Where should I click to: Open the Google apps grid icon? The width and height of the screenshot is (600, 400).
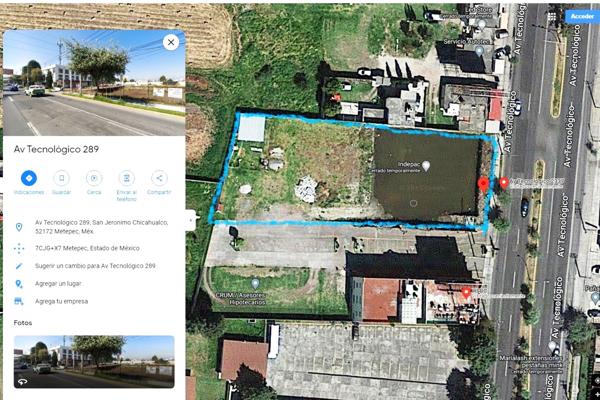point(552,17)
